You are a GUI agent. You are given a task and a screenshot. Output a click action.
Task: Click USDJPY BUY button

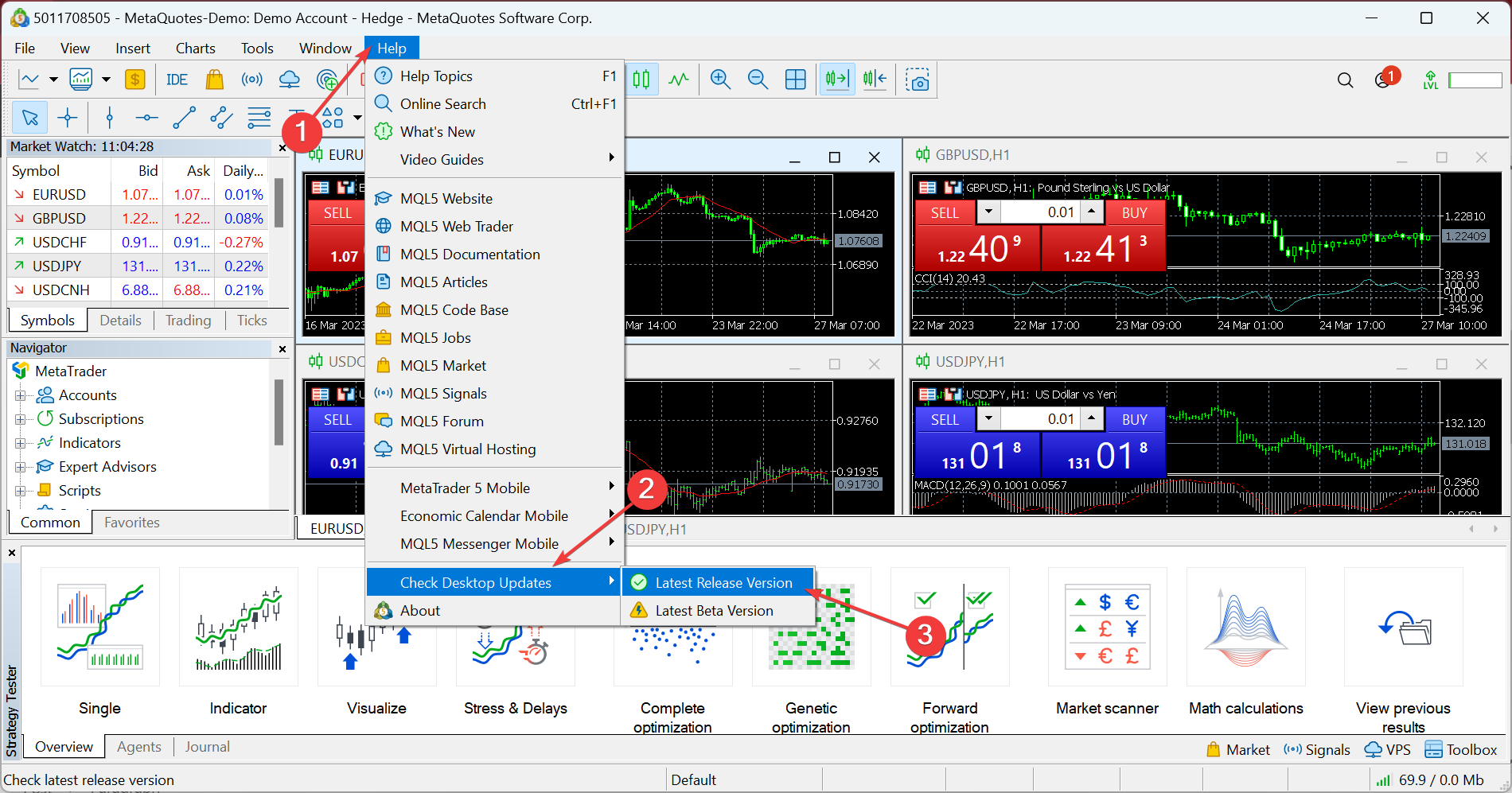point(1134,419)
